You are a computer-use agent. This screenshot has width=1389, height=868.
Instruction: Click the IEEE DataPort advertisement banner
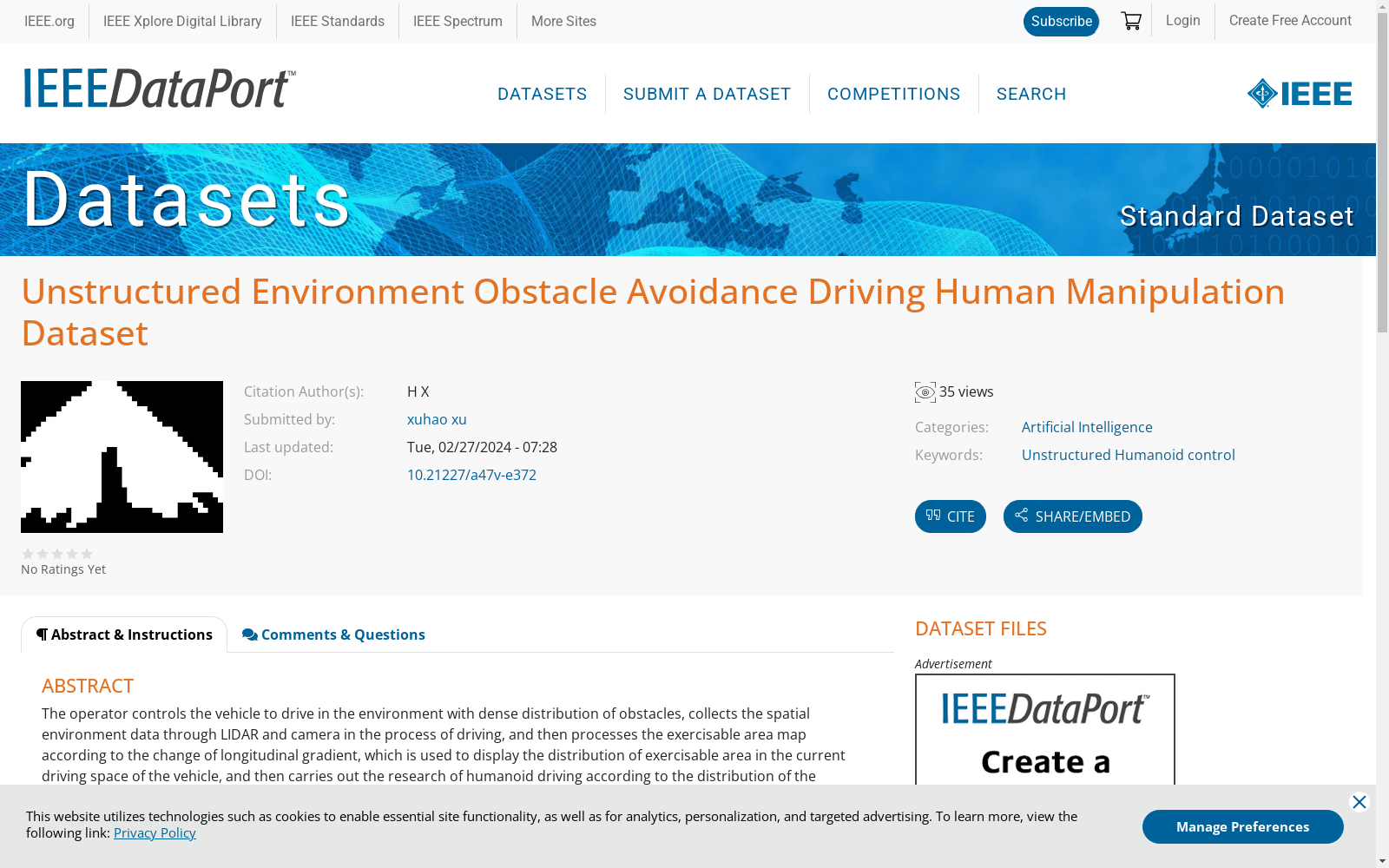1045,730
